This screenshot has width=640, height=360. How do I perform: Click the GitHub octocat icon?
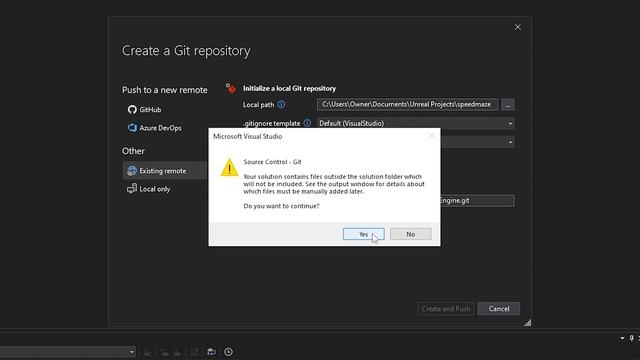132,109
